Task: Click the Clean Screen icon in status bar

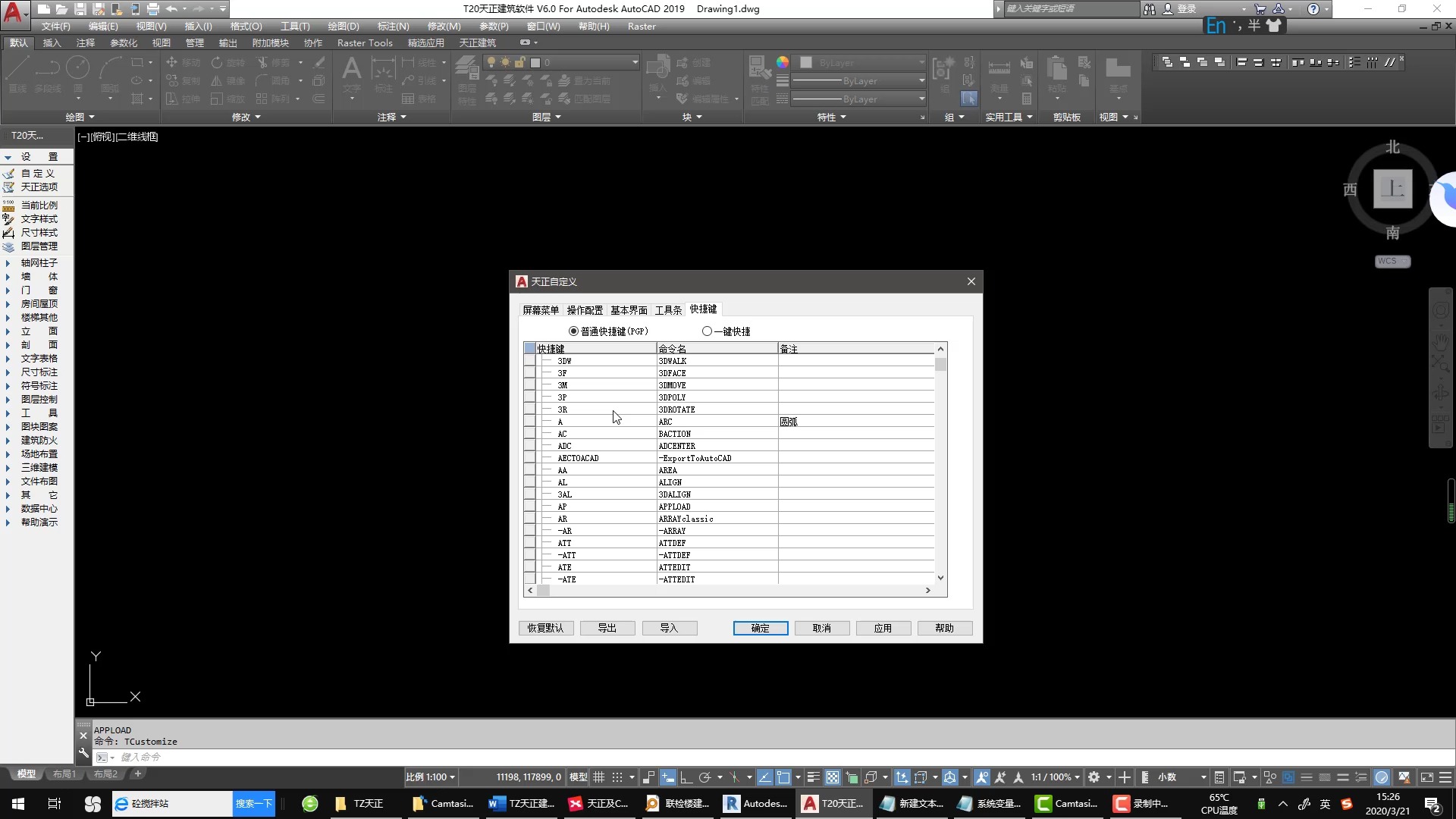Action: [1426, 777]
